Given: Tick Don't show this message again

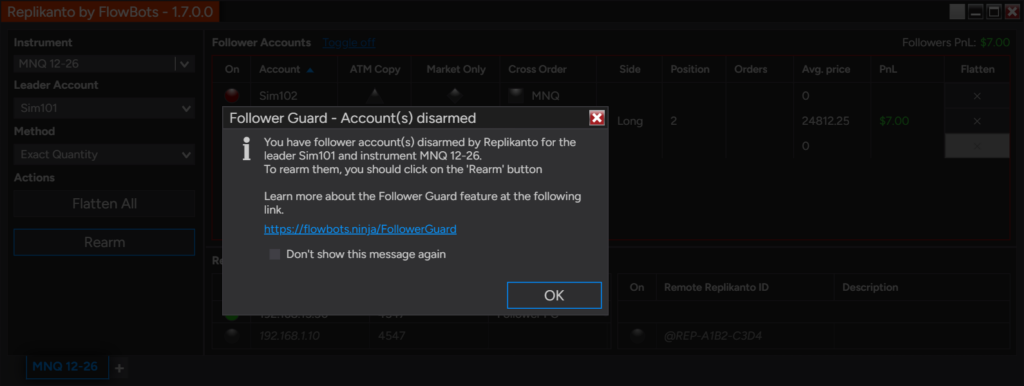Looking at the screenshot, I should tap(275, 254).
